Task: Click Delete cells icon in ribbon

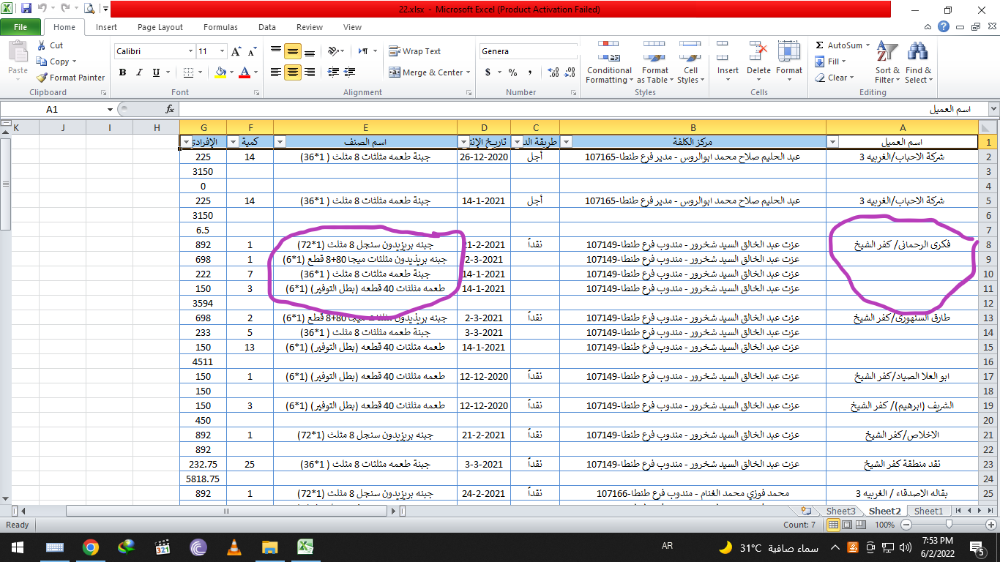Action: tap(759, 62)
